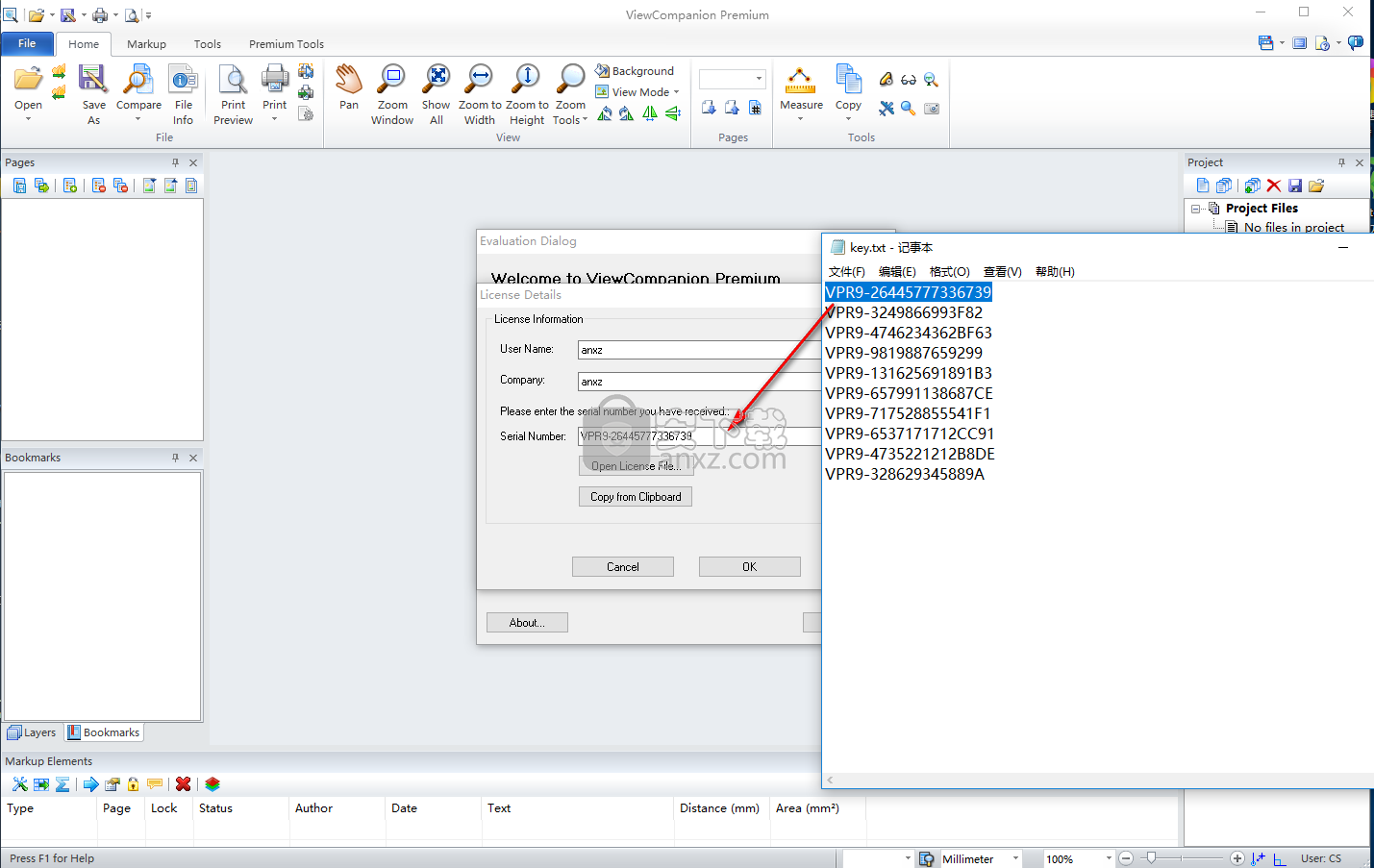
Task: Pin the Bookmarks panel
Action: click(x=175, y=458)
